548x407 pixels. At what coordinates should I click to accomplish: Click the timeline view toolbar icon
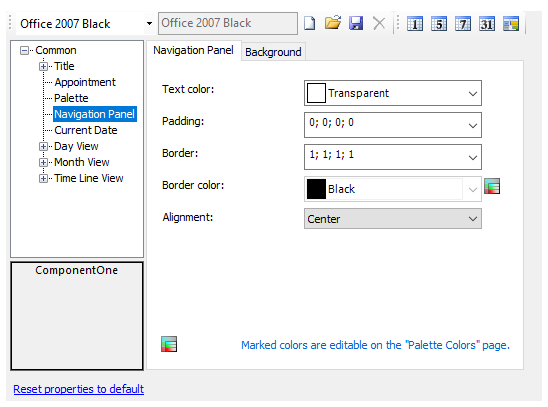point(511,24)
